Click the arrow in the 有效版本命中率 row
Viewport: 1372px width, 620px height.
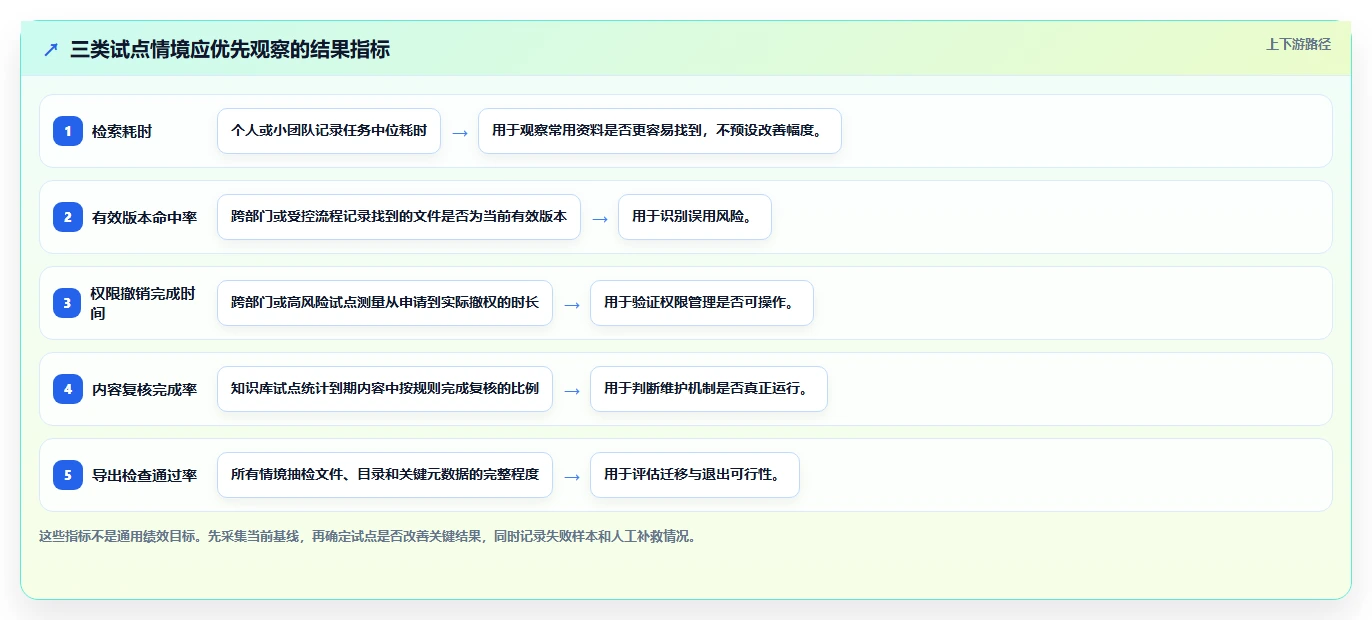(600, 218)
